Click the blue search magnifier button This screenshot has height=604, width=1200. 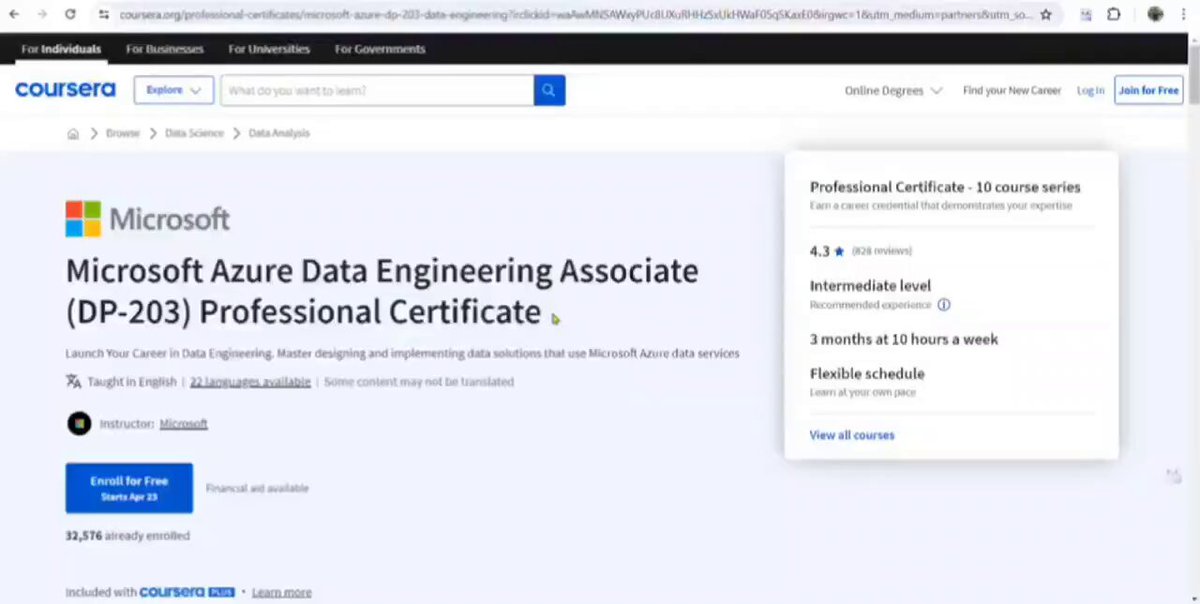549,90
